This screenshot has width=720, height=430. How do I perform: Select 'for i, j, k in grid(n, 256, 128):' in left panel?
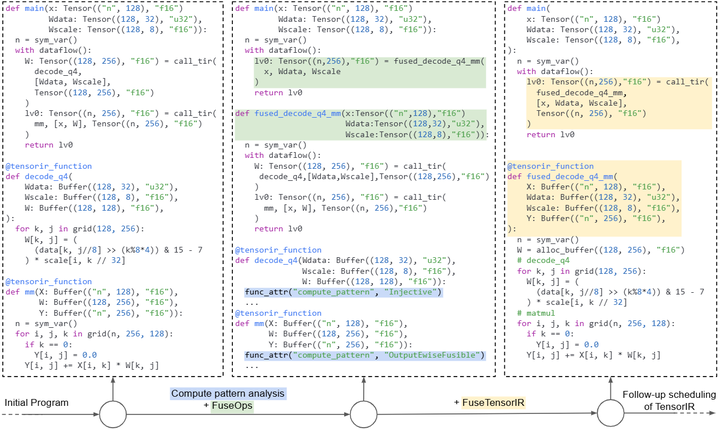pos(94,334)
